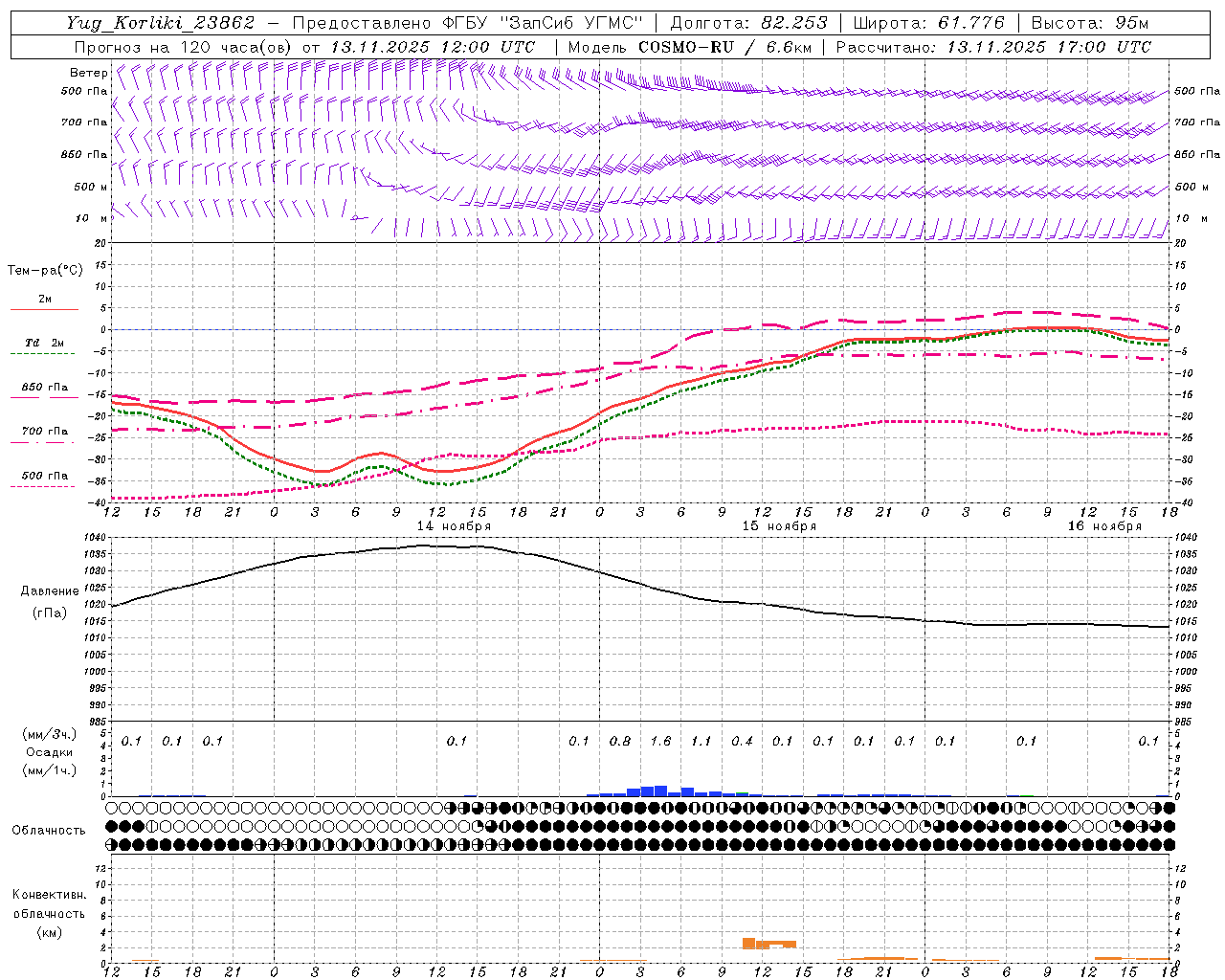Click the '15 ноября' date label

tap(779, 526)
